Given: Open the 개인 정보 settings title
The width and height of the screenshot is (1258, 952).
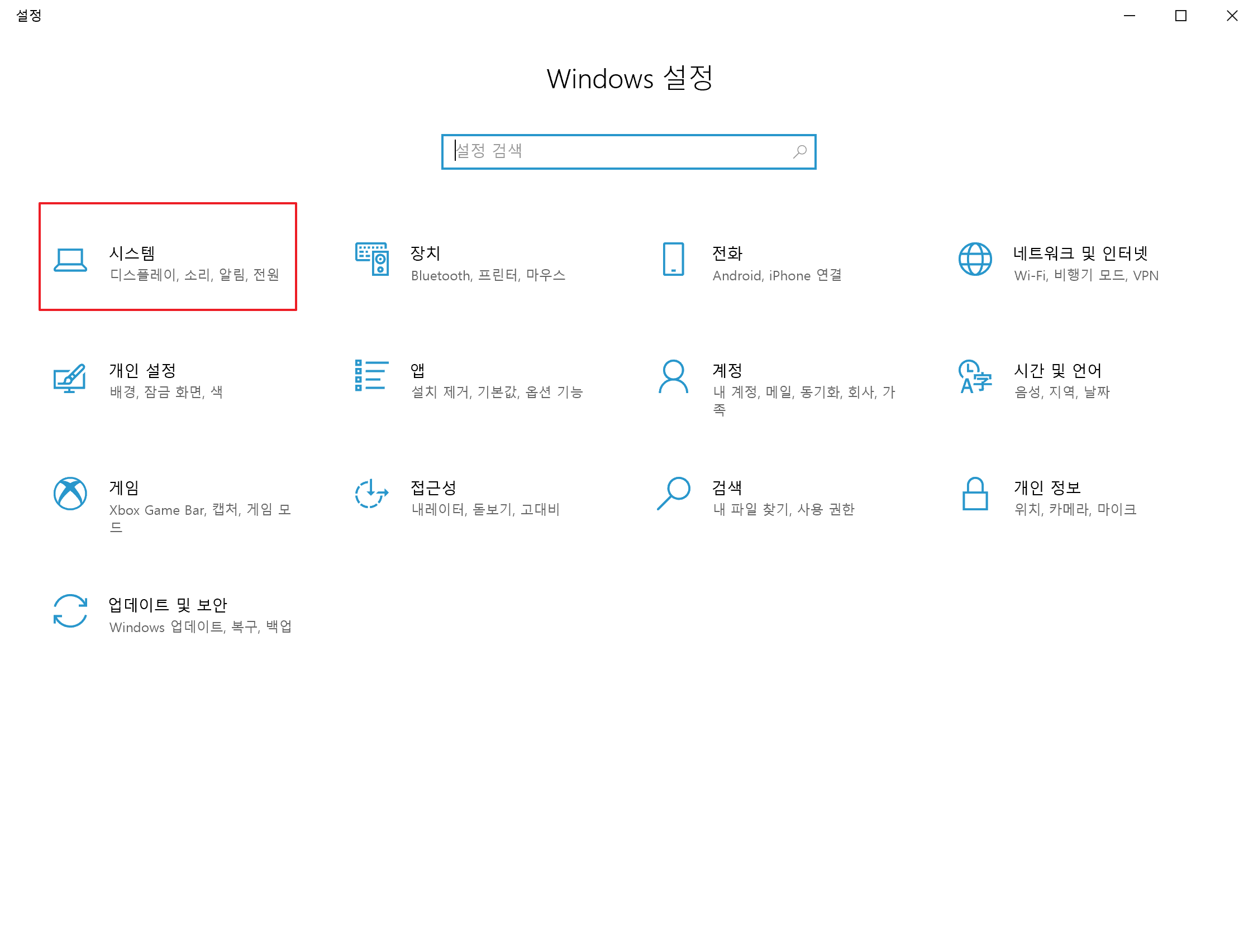Looking at the screenshot, I should tap(1047, 487).
